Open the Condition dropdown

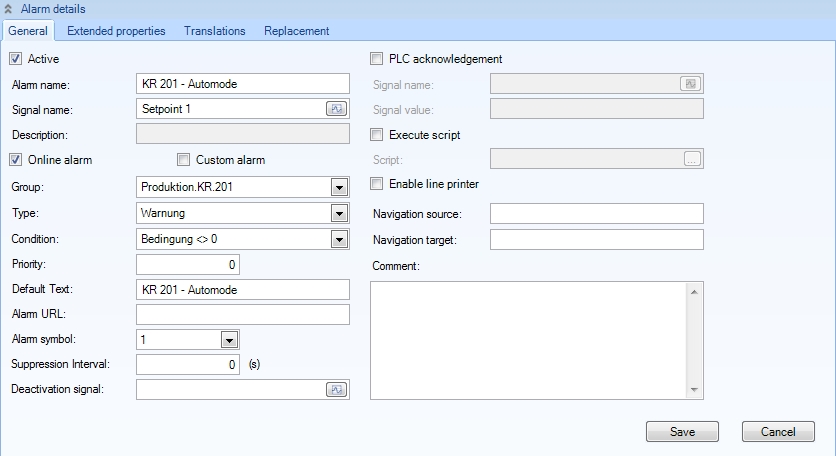(338, 239)
